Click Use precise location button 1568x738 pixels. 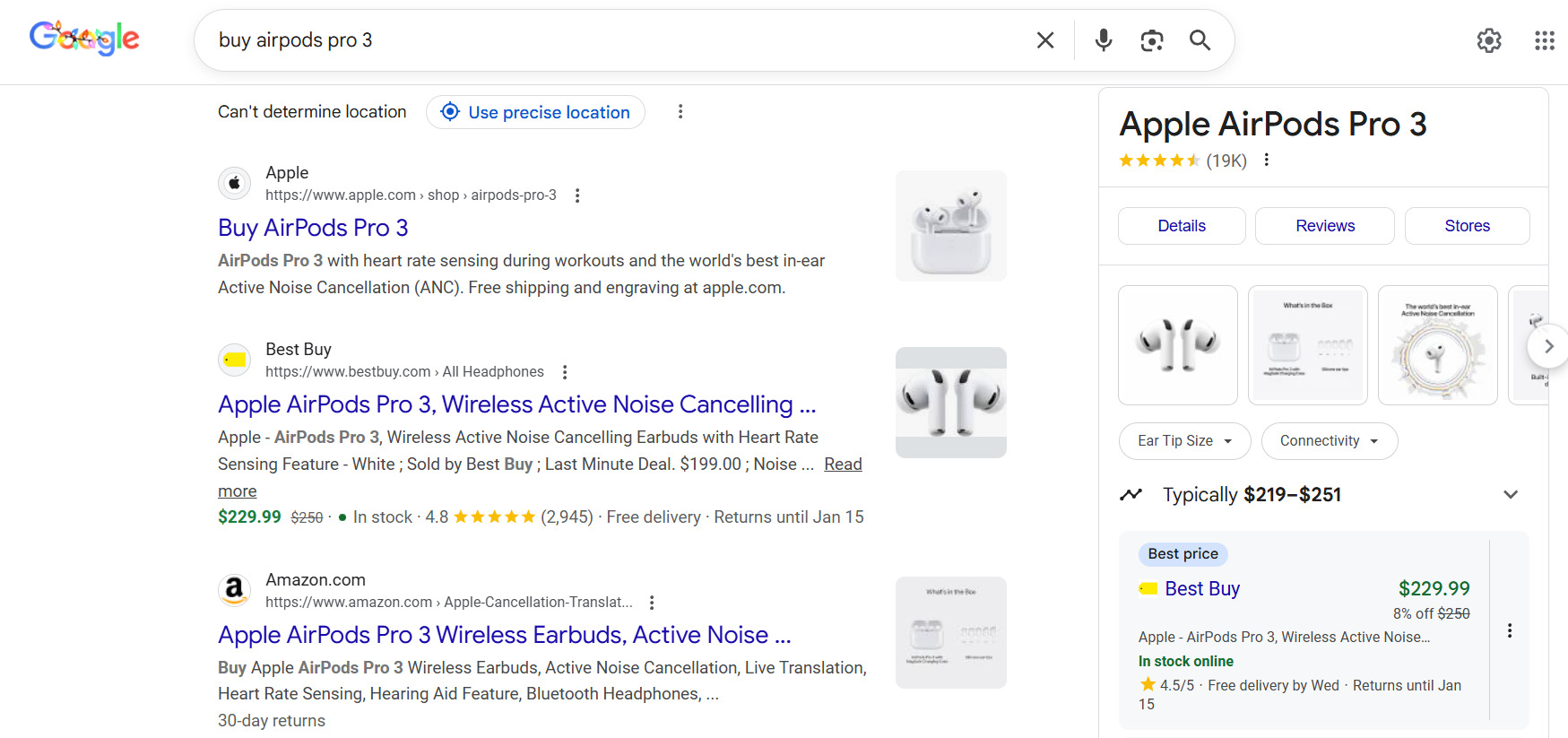535,112
